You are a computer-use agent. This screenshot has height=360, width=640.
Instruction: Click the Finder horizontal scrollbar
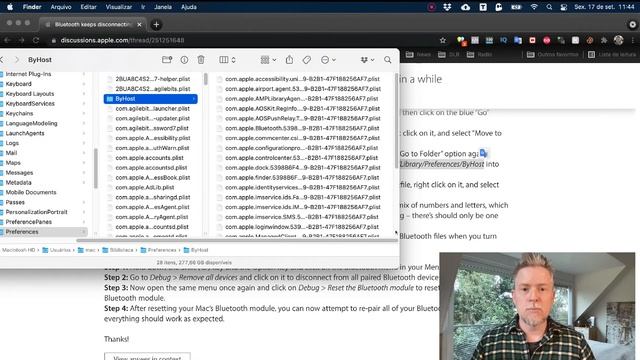point(237,240)
